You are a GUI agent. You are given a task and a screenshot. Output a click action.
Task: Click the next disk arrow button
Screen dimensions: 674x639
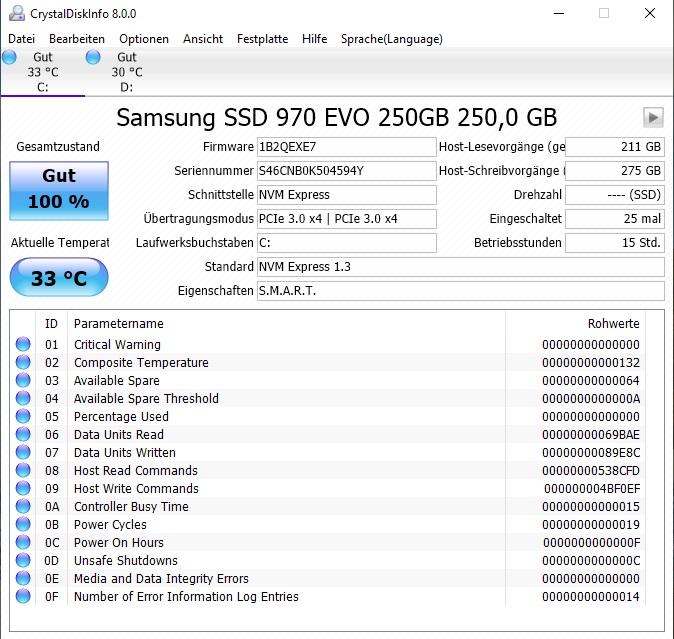(653, 117)
